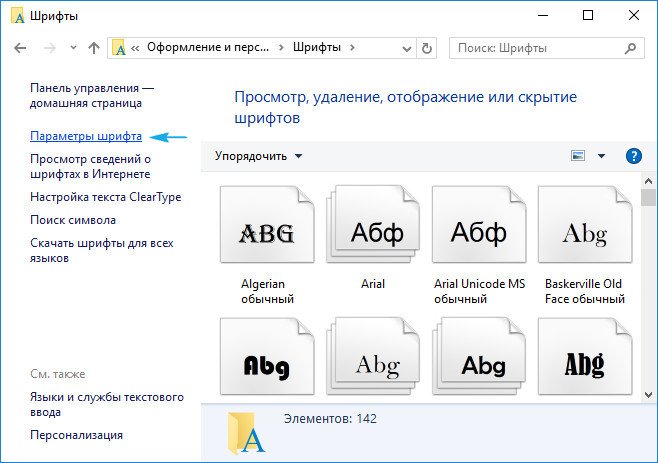Open the Упорядочить dropdown menu
Image resolution: width=658 pixels, height=463 pixels.
(258, 156)
